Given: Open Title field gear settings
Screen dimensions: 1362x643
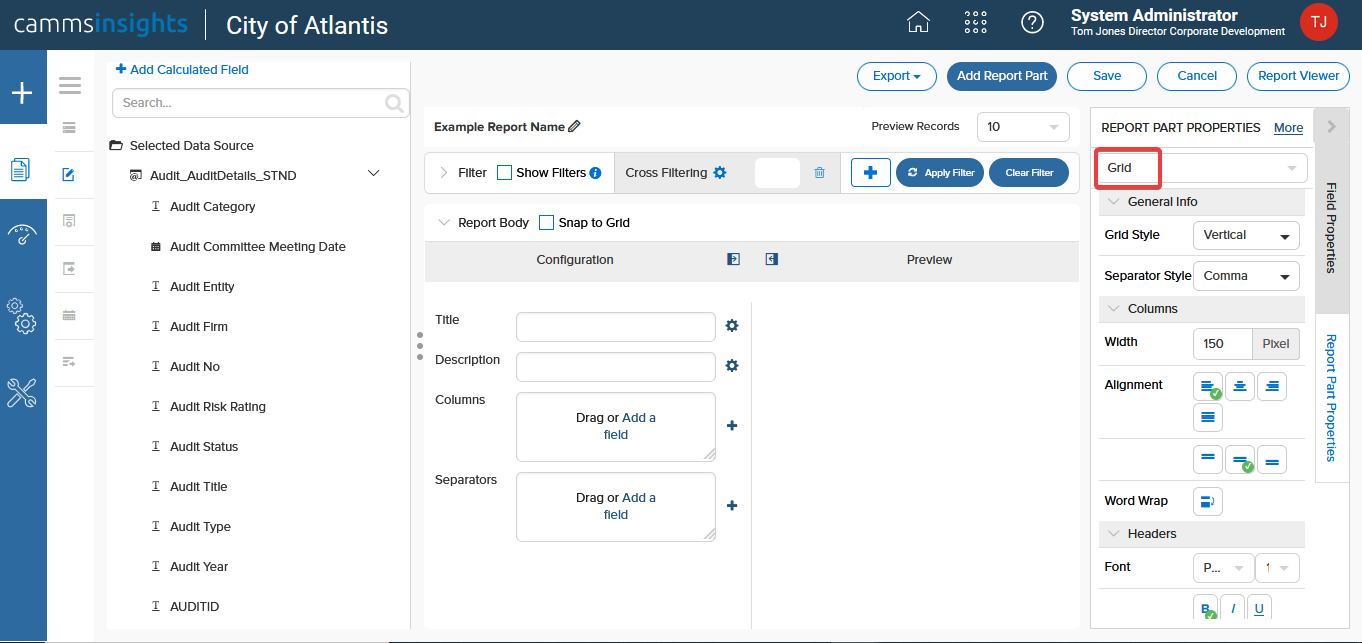Looking at the screenshot, I should [x=732, y=326].
